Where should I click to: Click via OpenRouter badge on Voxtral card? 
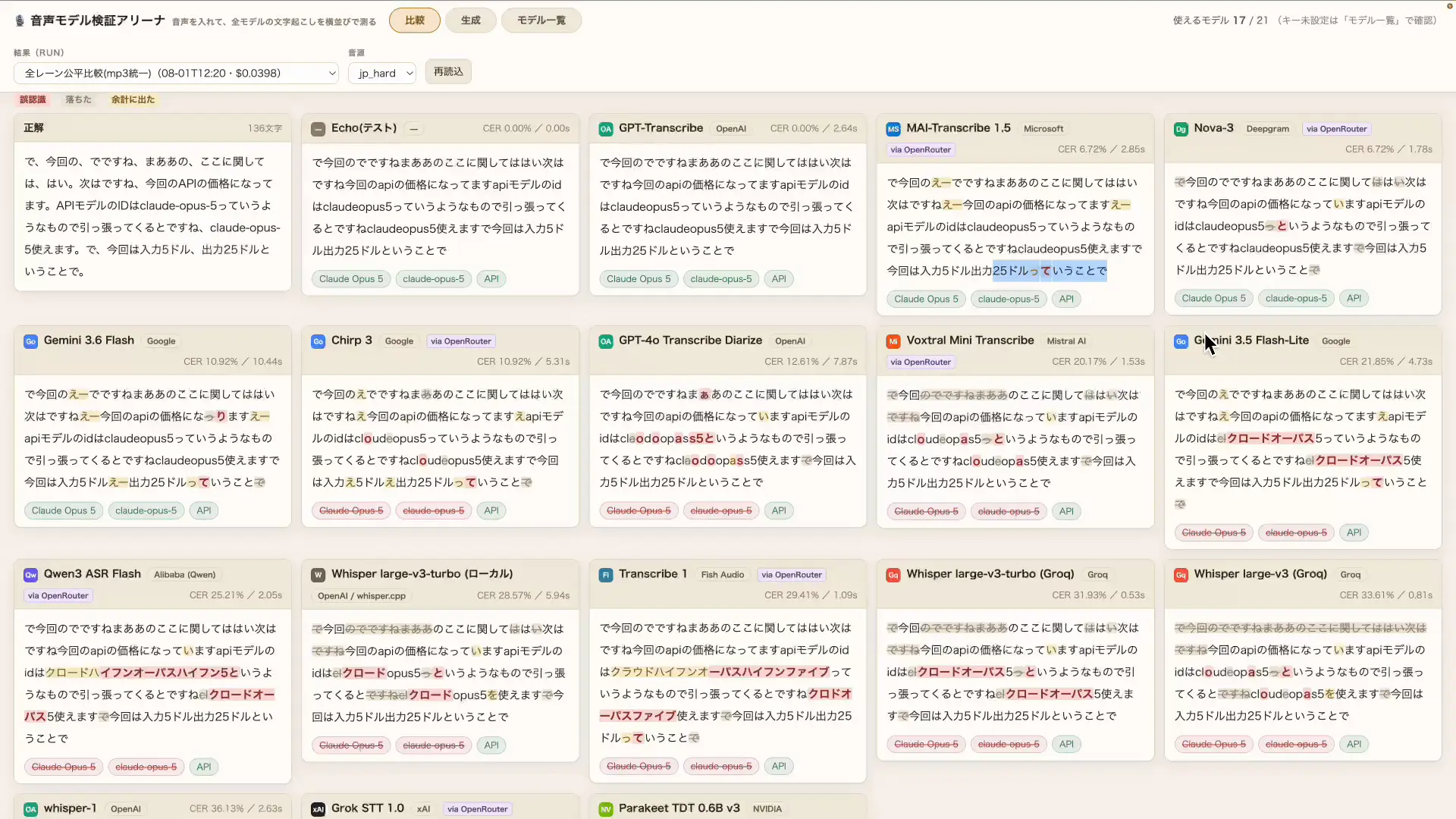[x=921, y=362]
